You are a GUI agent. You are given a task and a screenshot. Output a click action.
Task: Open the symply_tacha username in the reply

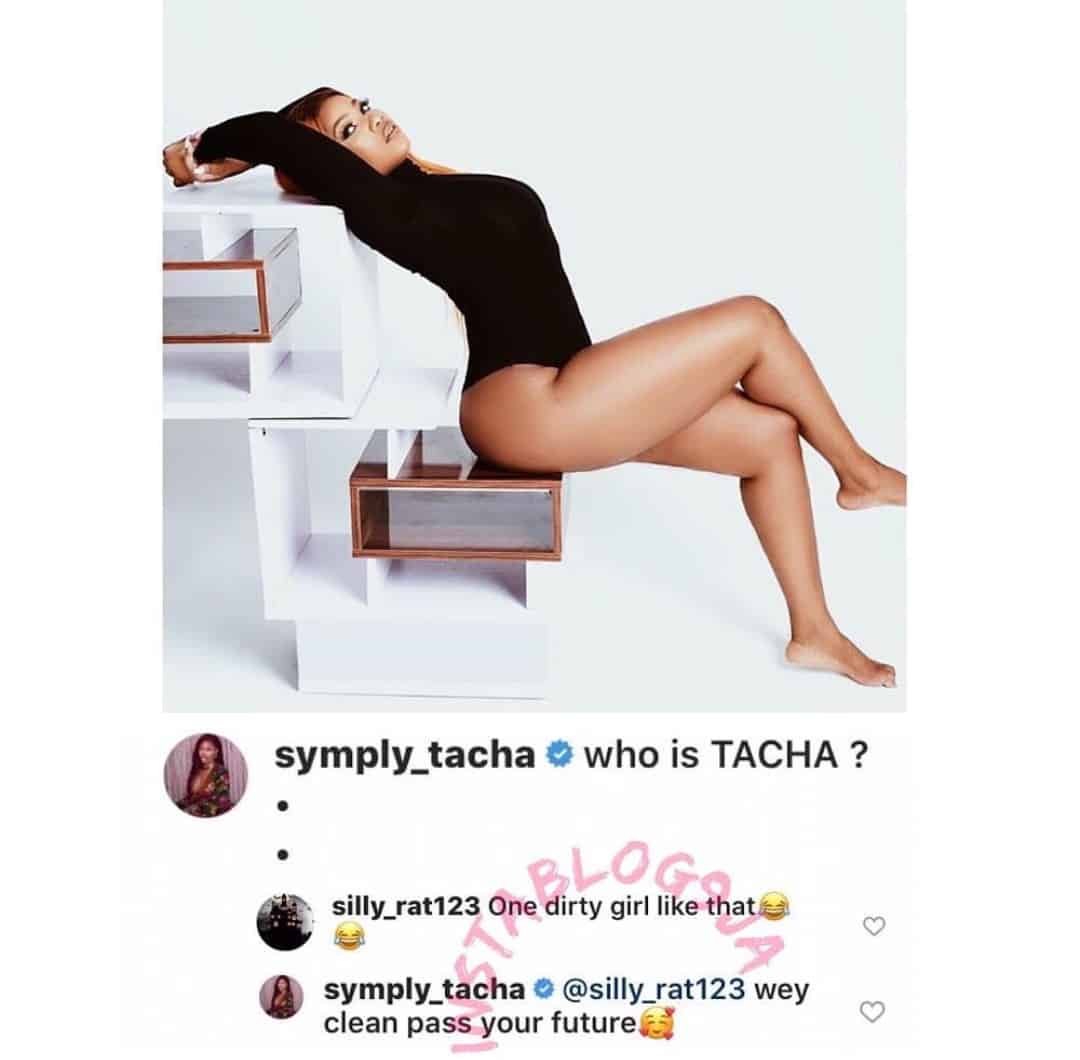point(424,990)
